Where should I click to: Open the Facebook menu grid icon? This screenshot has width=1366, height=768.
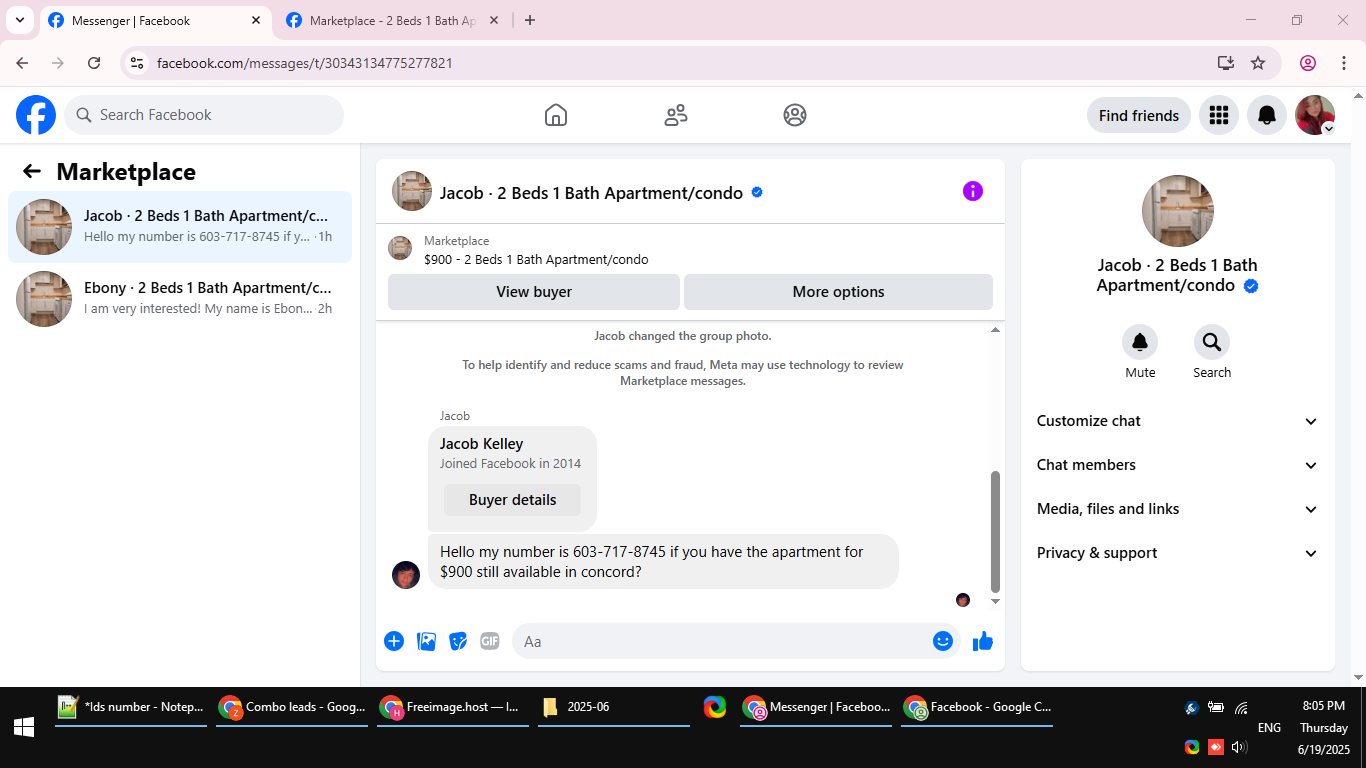coord(1218,115)
